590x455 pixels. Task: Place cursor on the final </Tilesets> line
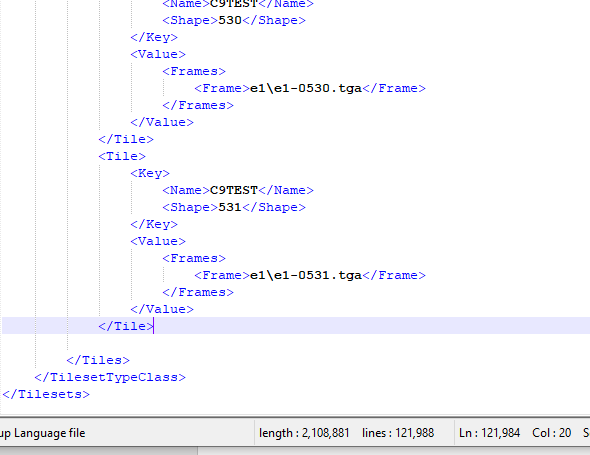(46, 394)
